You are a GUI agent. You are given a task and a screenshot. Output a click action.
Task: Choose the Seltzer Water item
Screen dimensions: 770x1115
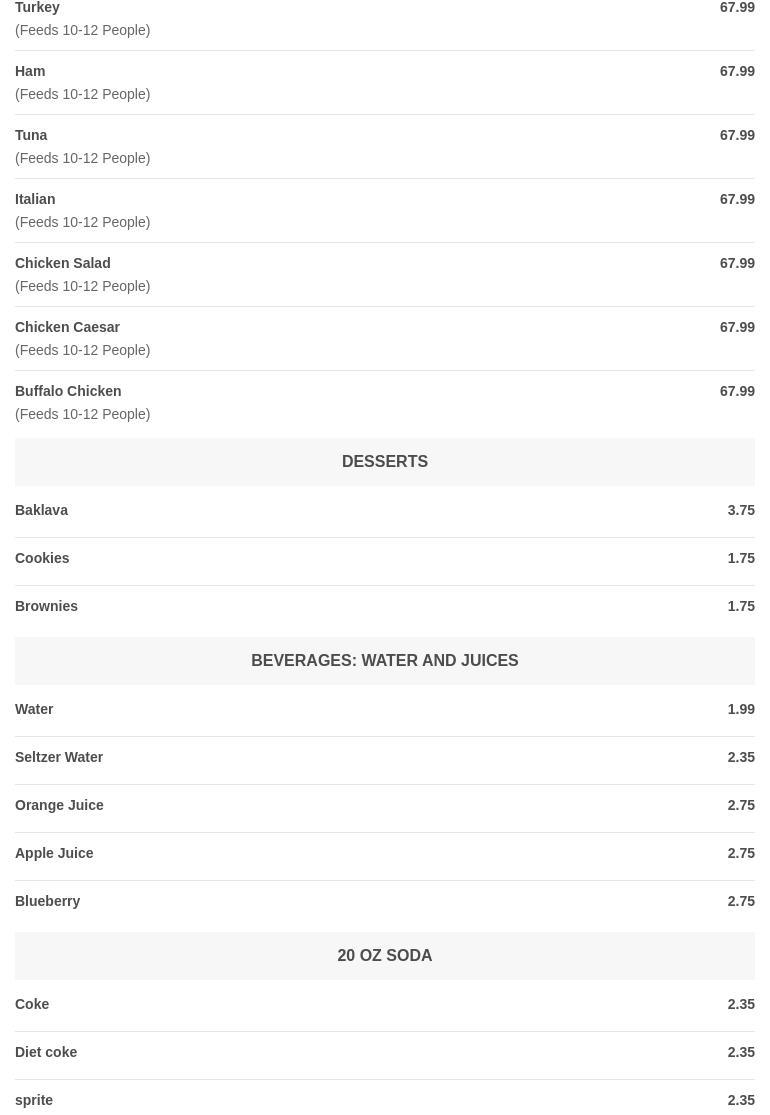click(59, 757)
